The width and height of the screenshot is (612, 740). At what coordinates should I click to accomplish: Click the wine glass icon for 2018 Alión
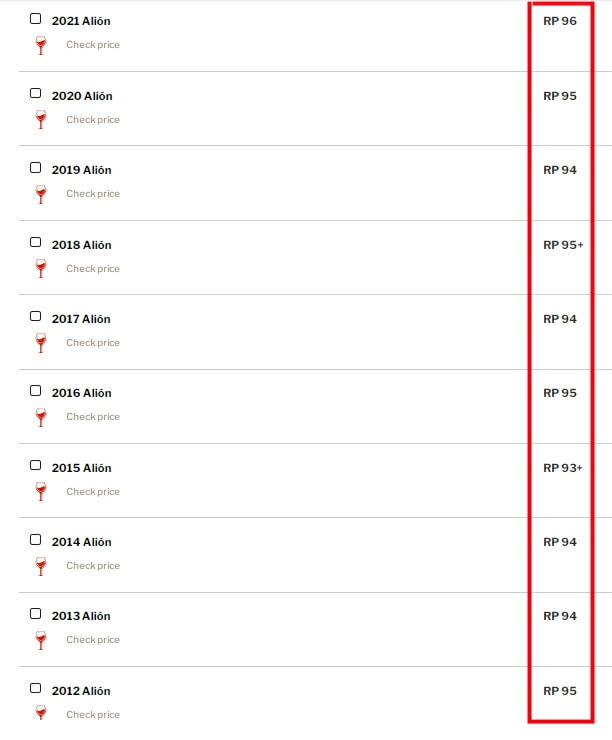(x=40, y=268)
